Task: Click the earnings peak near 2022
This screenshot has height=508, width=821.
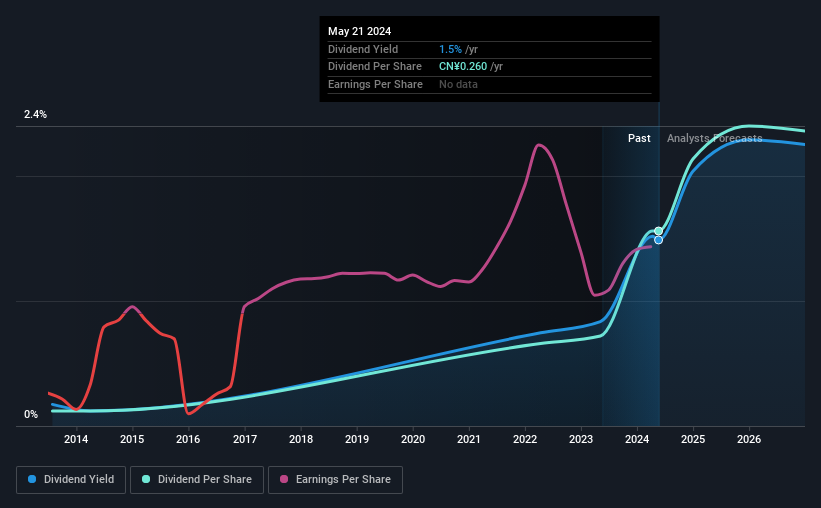Action: [539, 145]
